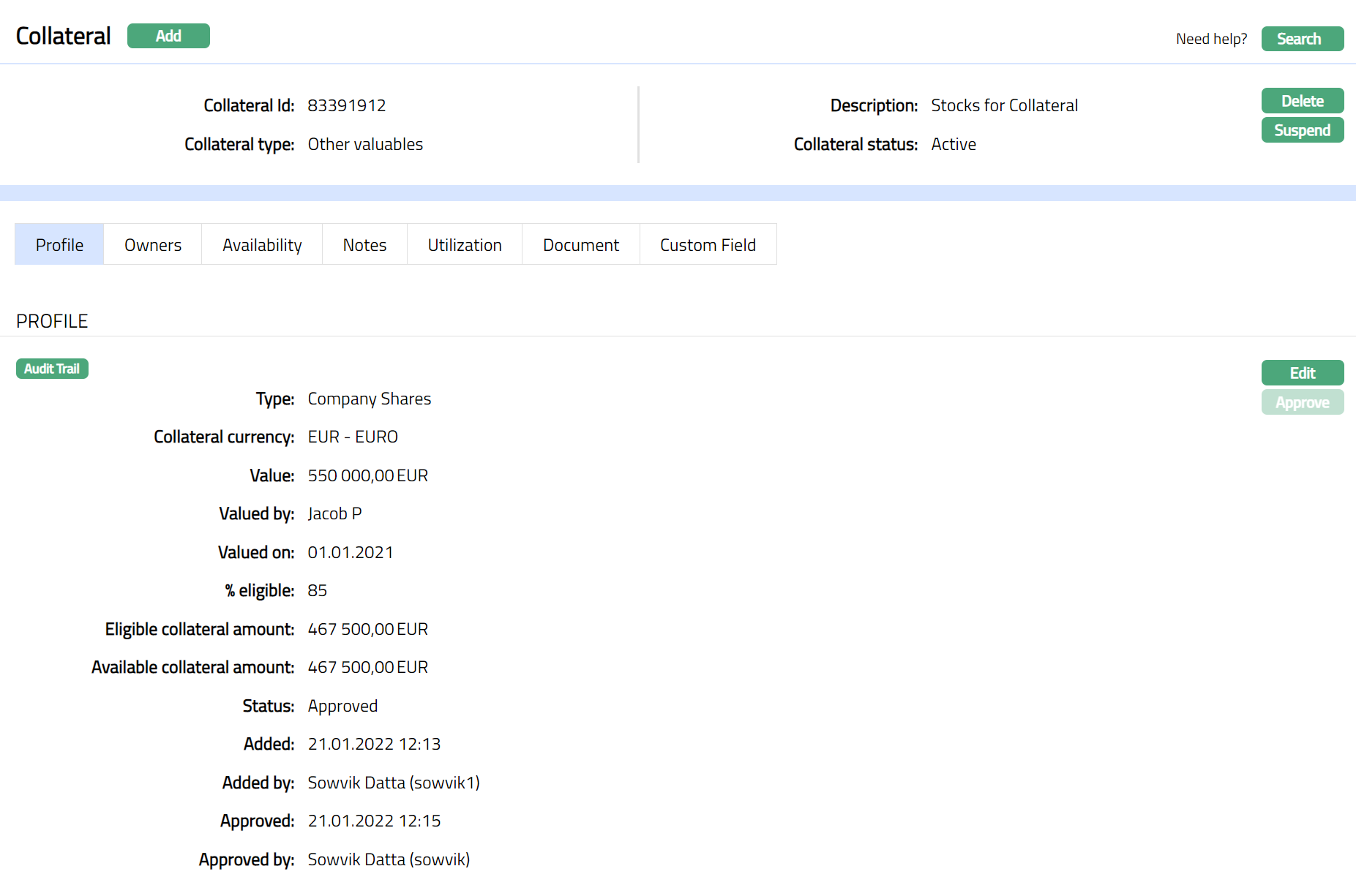1356x896 pixels.
Task: Click the greyed-out Approve button
Action: coord(1302,402)
